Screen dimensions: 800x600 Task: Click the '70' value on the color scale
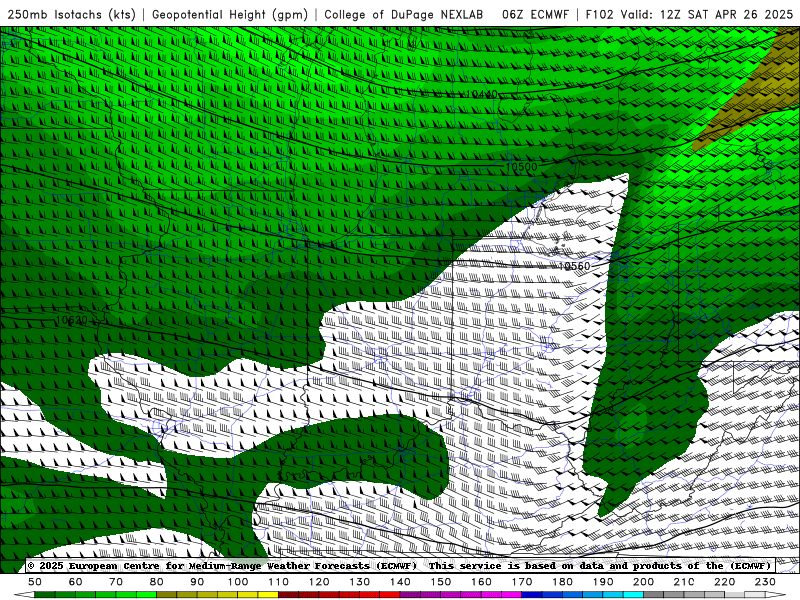116,582
